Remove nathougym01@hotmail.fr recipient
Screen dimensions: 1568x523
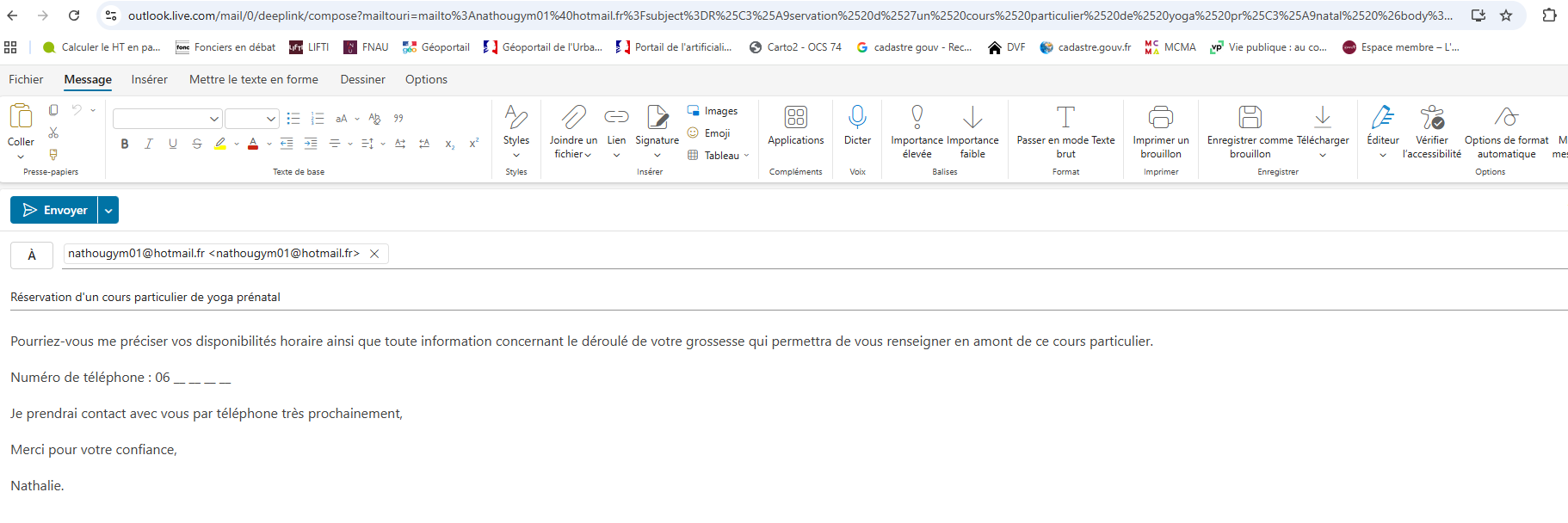pos(374,254)
